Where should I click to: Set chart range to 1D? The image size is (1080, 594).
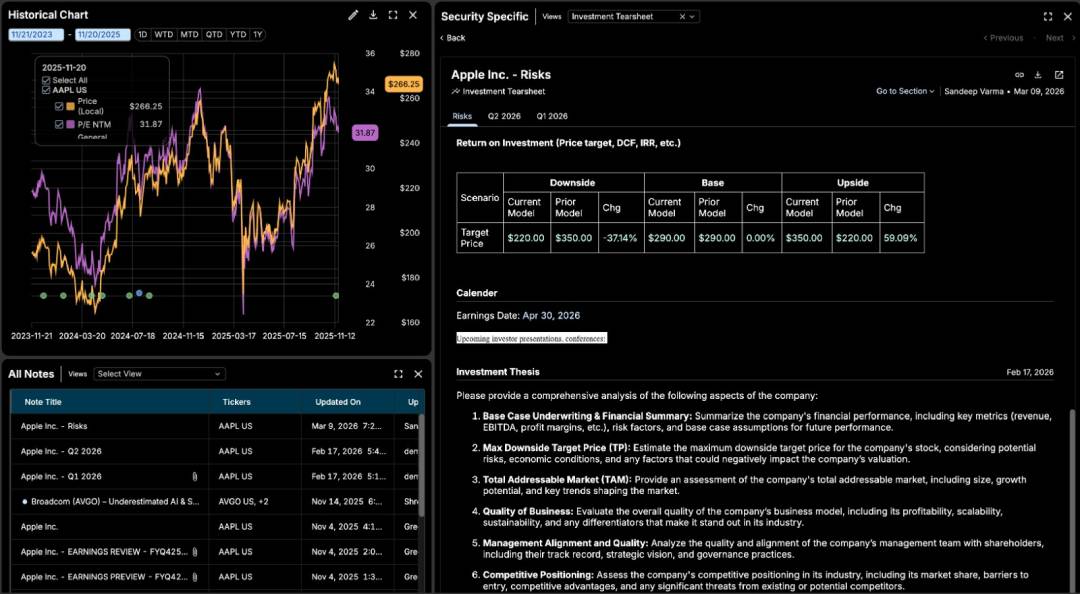[143, 34]
